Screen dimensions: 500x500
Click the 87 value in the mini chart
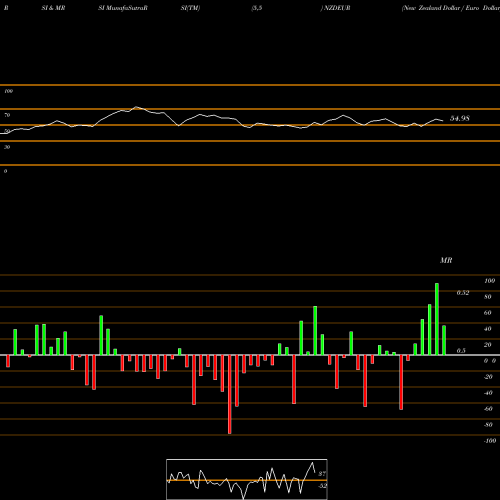322,473
